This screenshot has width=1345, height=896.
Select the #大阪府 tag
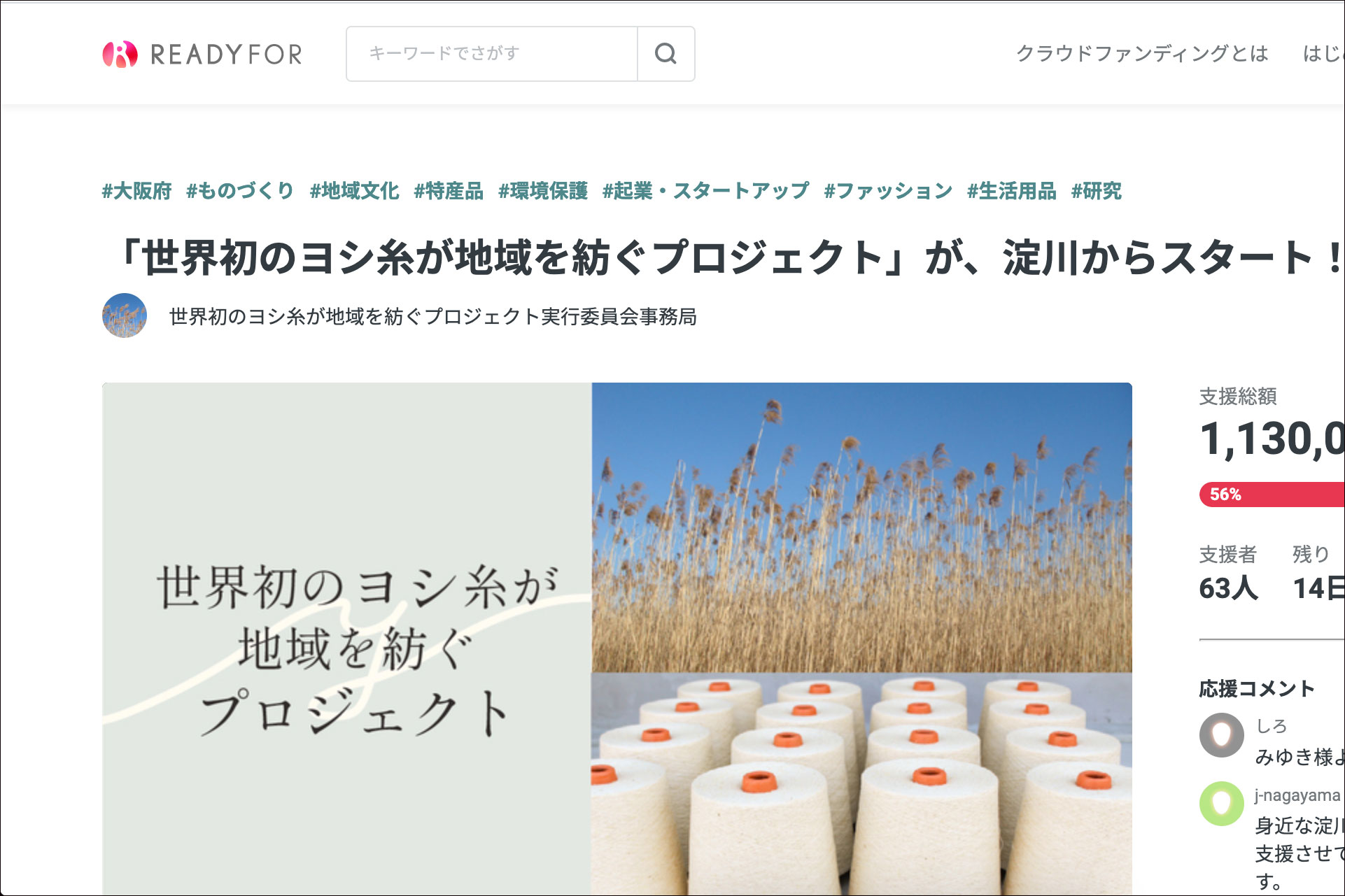click(137, 191)
